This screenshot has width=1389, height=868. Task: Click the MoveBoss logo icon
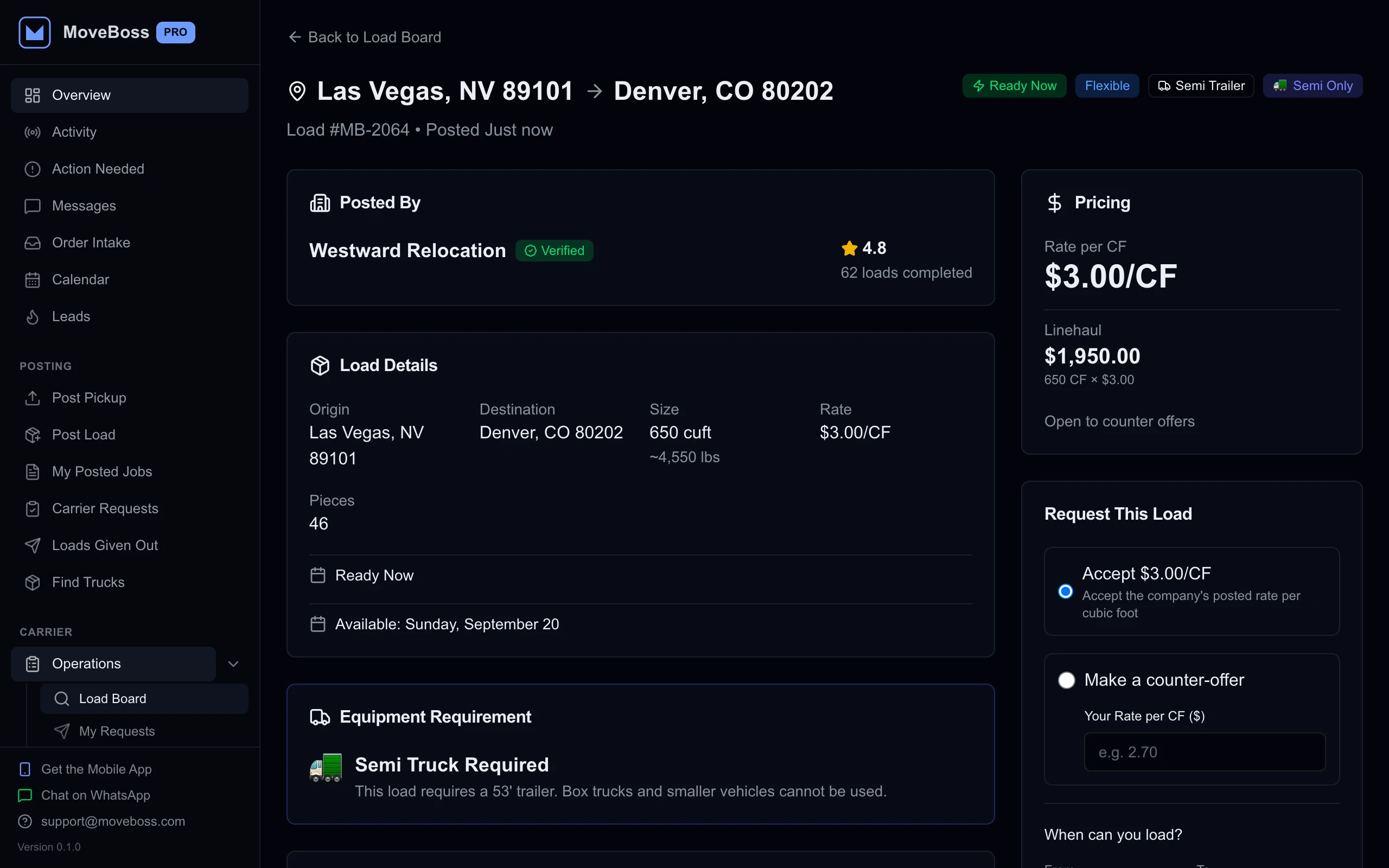pyautogui.click(x=34, y=33)
